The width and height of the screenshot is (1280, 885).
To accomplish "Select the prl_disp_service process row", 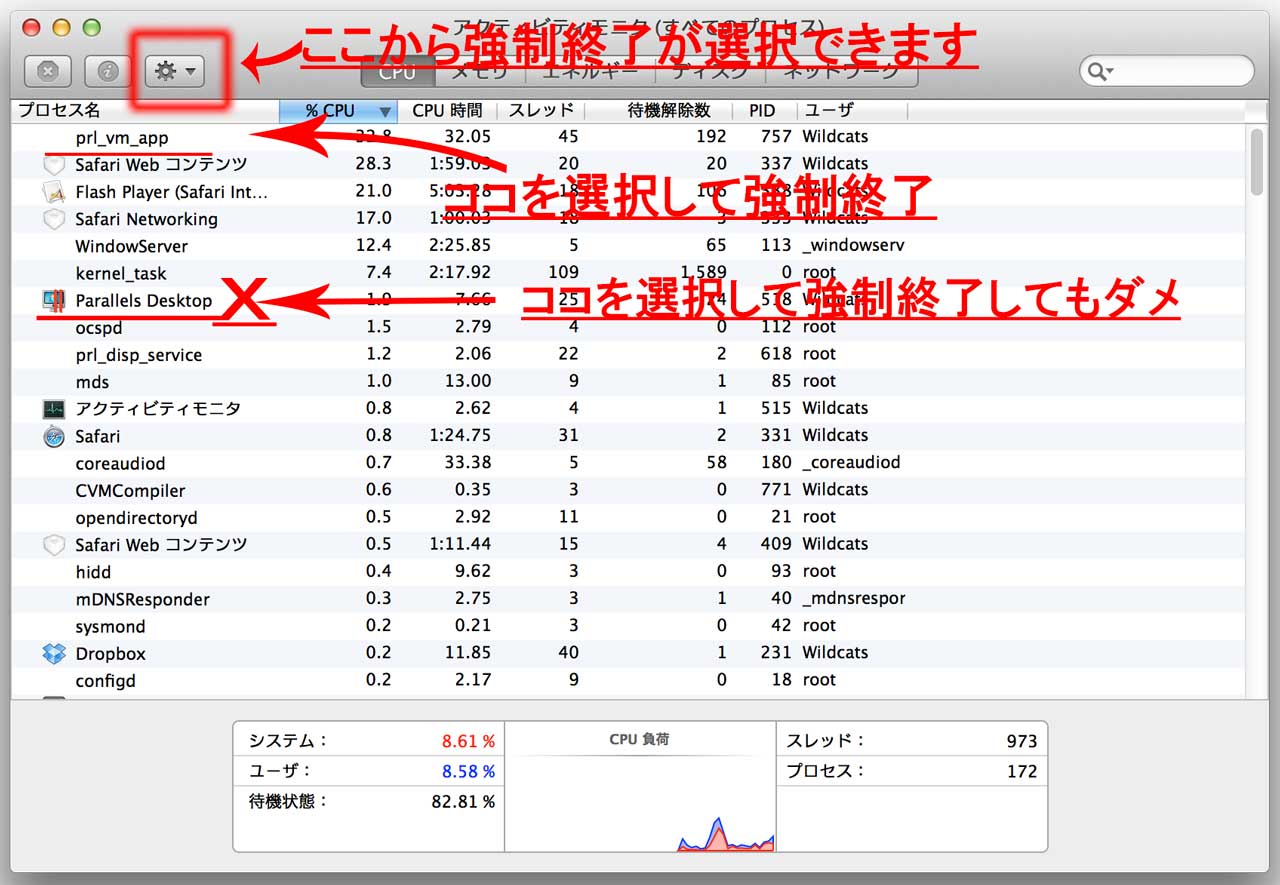I will click(628, 354).
